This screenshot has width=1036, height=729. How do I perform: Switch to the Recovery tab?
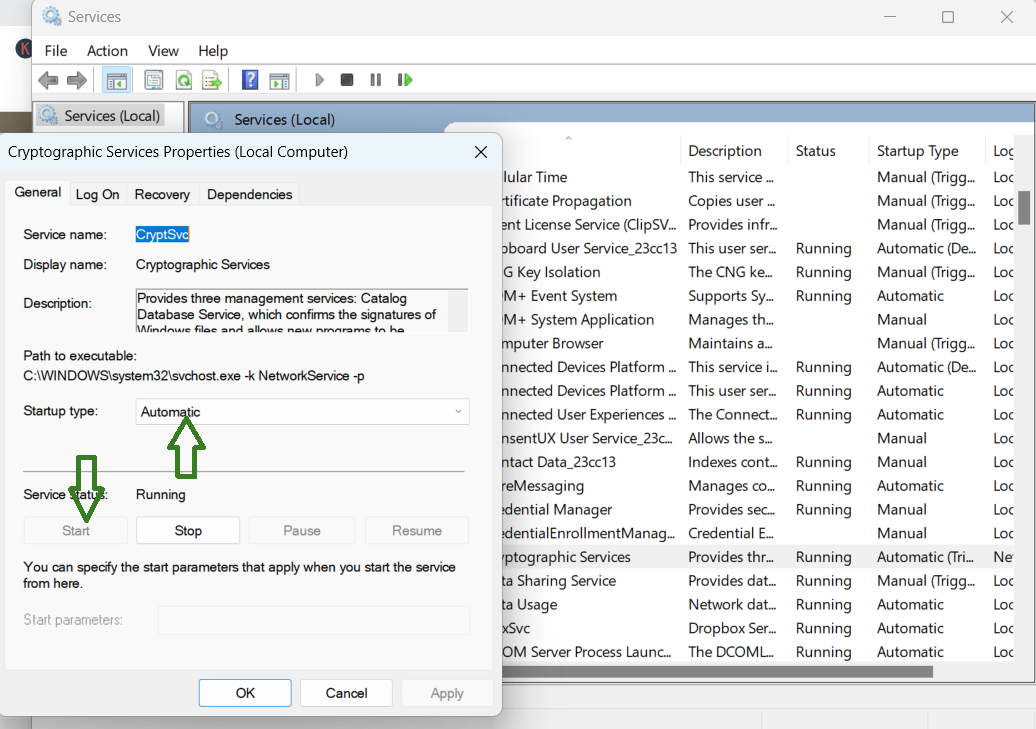162,195
